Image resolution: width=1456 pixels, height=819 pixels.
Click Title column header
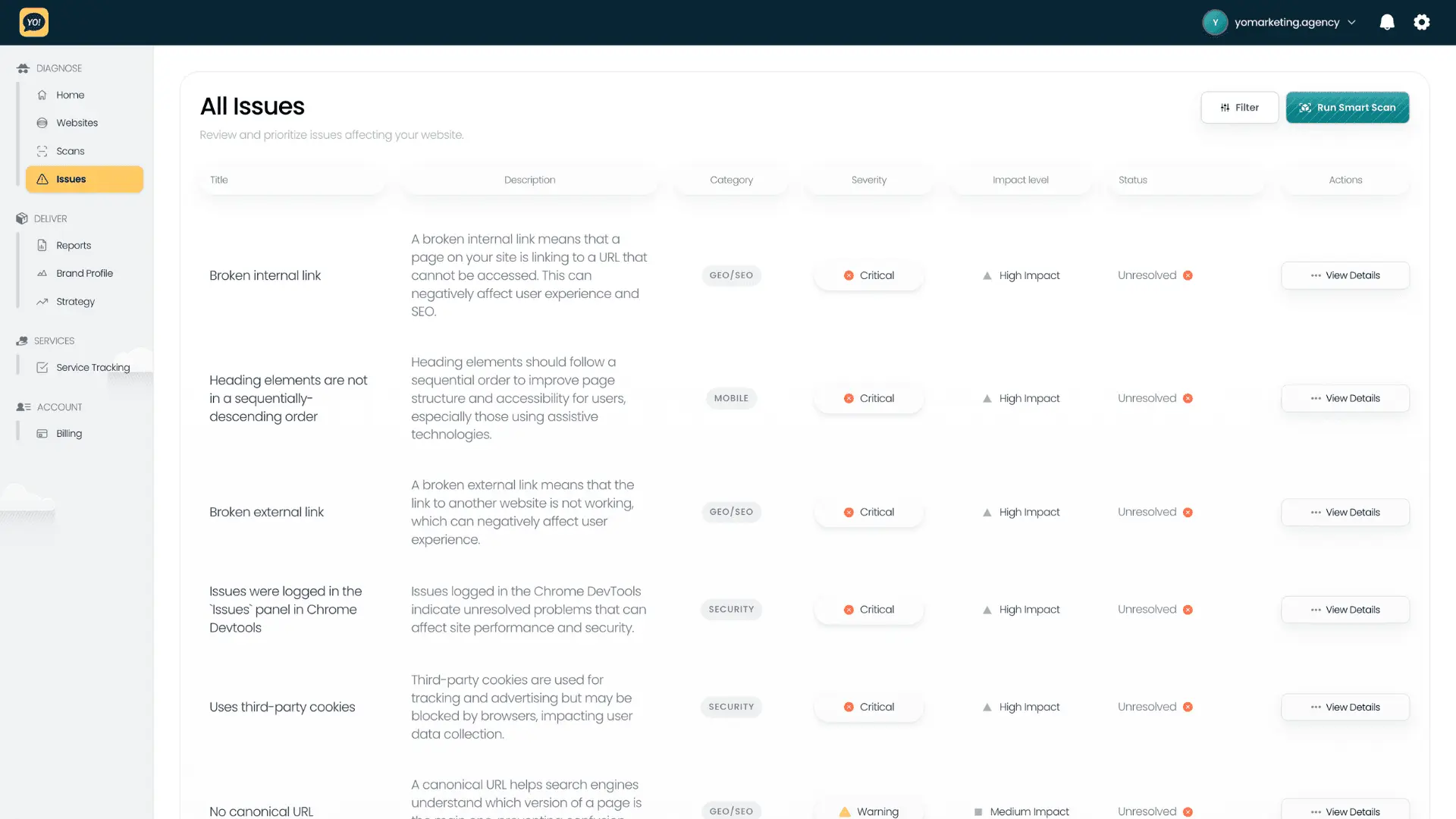click(218, 180)
